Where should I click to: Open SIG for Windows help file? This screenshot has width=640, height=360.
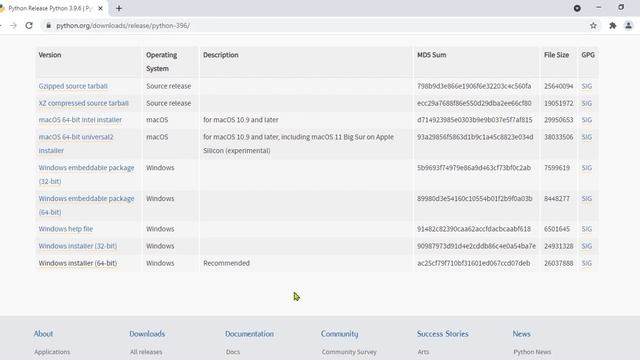[587, 229]
